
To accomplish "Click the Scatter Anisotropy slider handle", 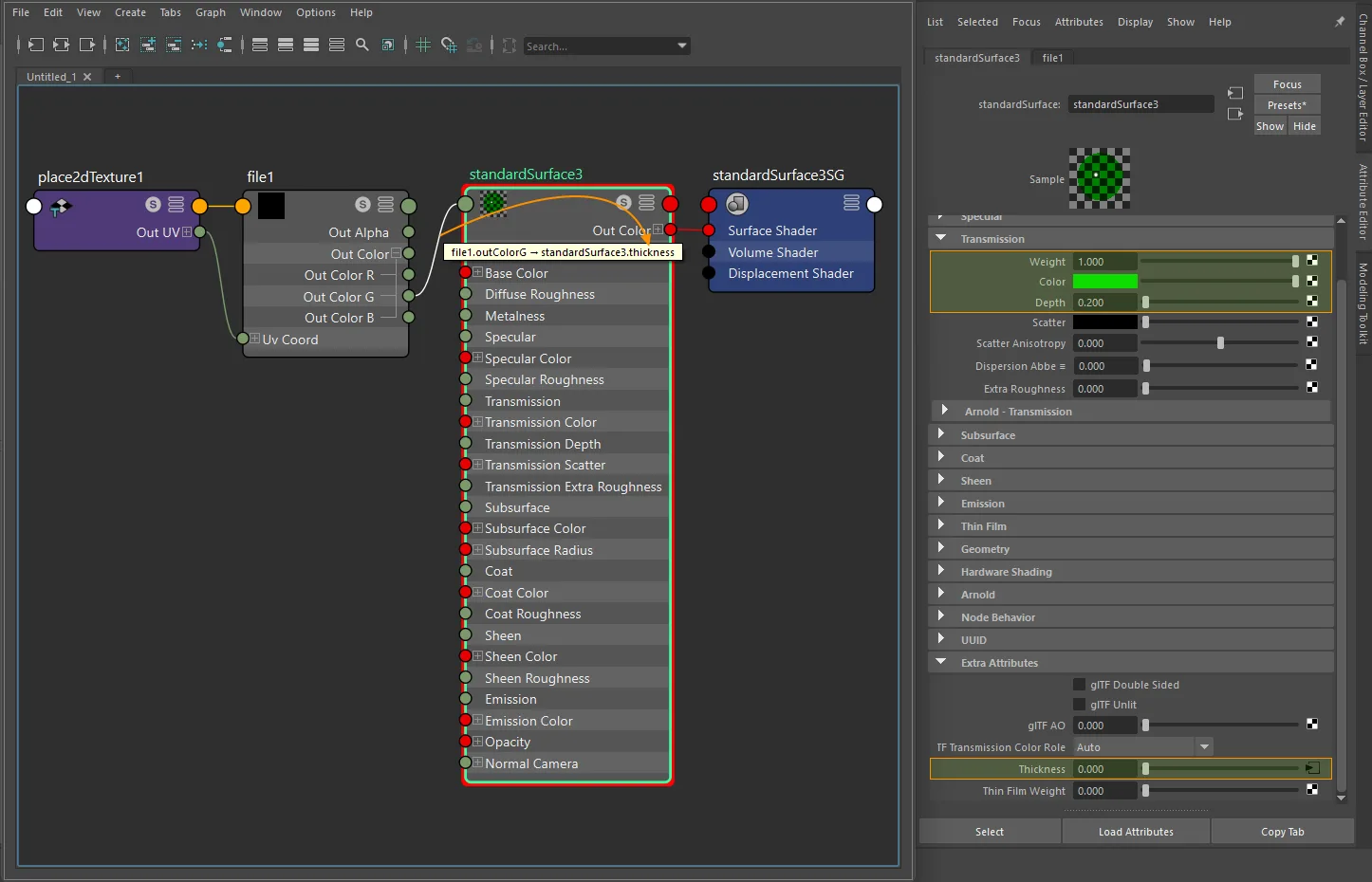I will coord(1220,342).
